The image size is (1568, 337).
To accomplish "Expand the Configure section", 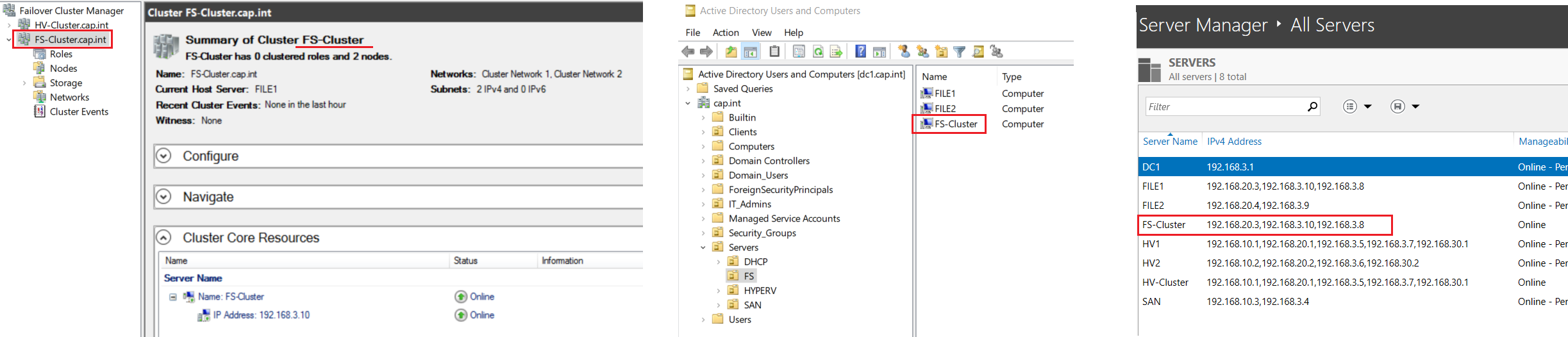I will 164,156.
